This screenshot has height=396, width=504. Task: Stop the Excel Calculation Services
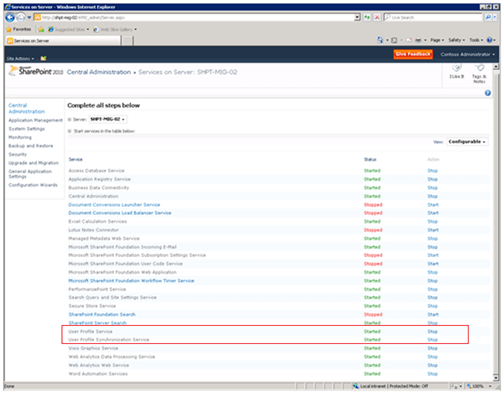[x=433, y=221]
